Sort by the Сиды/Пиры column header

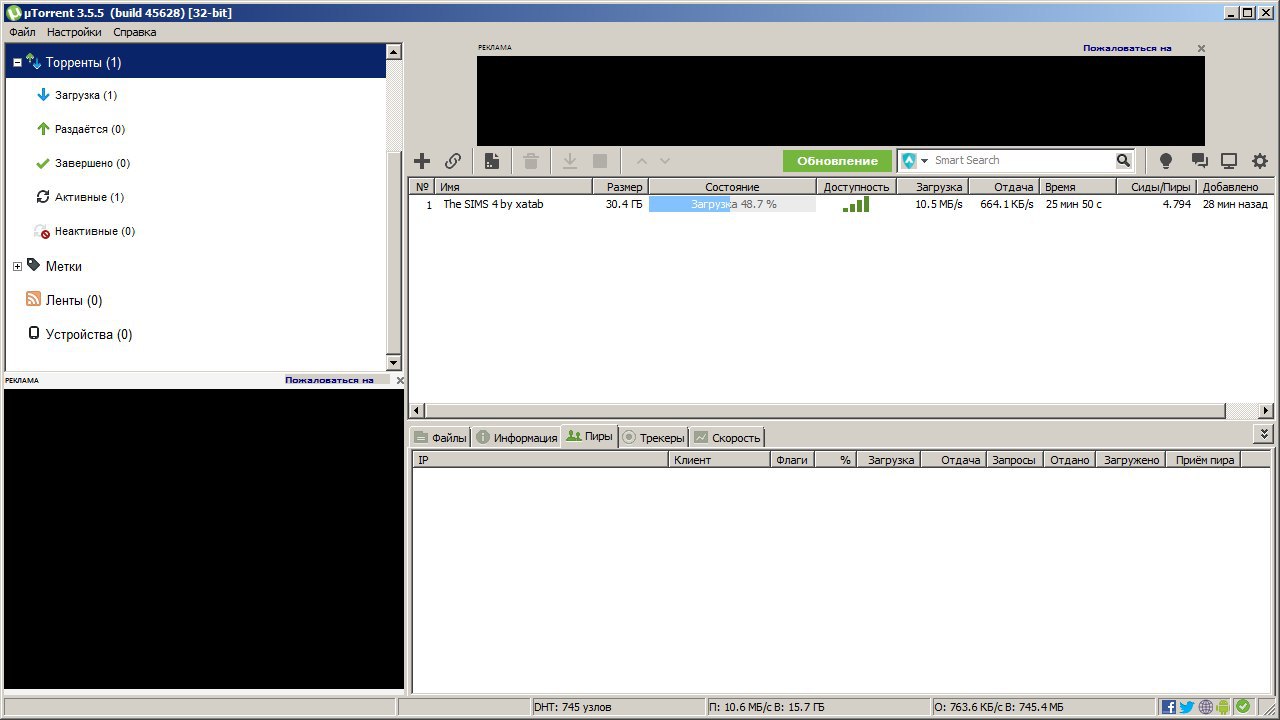pyautogui.click(x=1157, y=187)
